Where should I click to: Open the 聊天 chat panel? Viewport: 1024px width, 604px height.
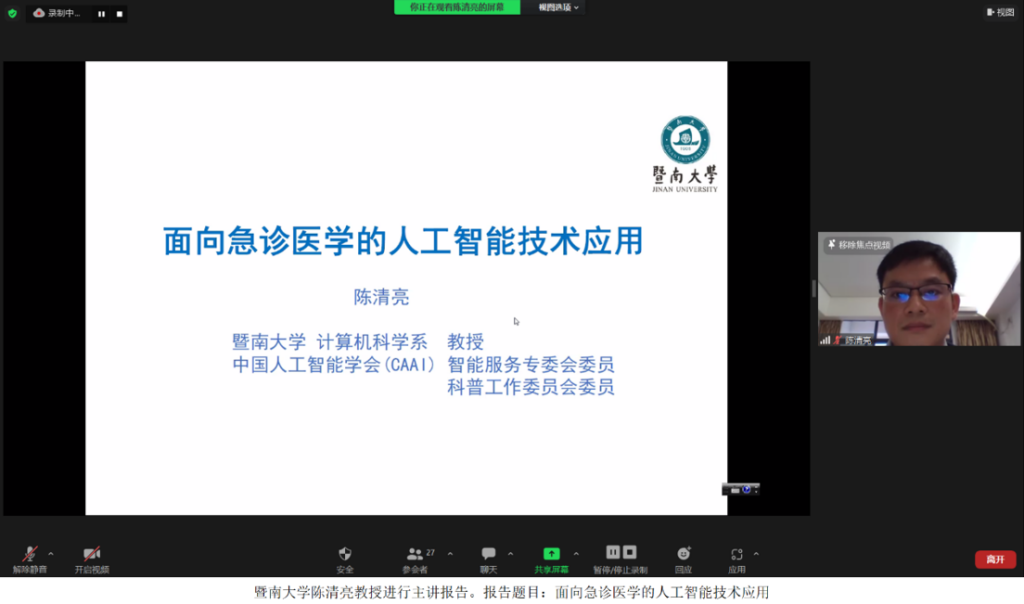(x=488, y=560)
